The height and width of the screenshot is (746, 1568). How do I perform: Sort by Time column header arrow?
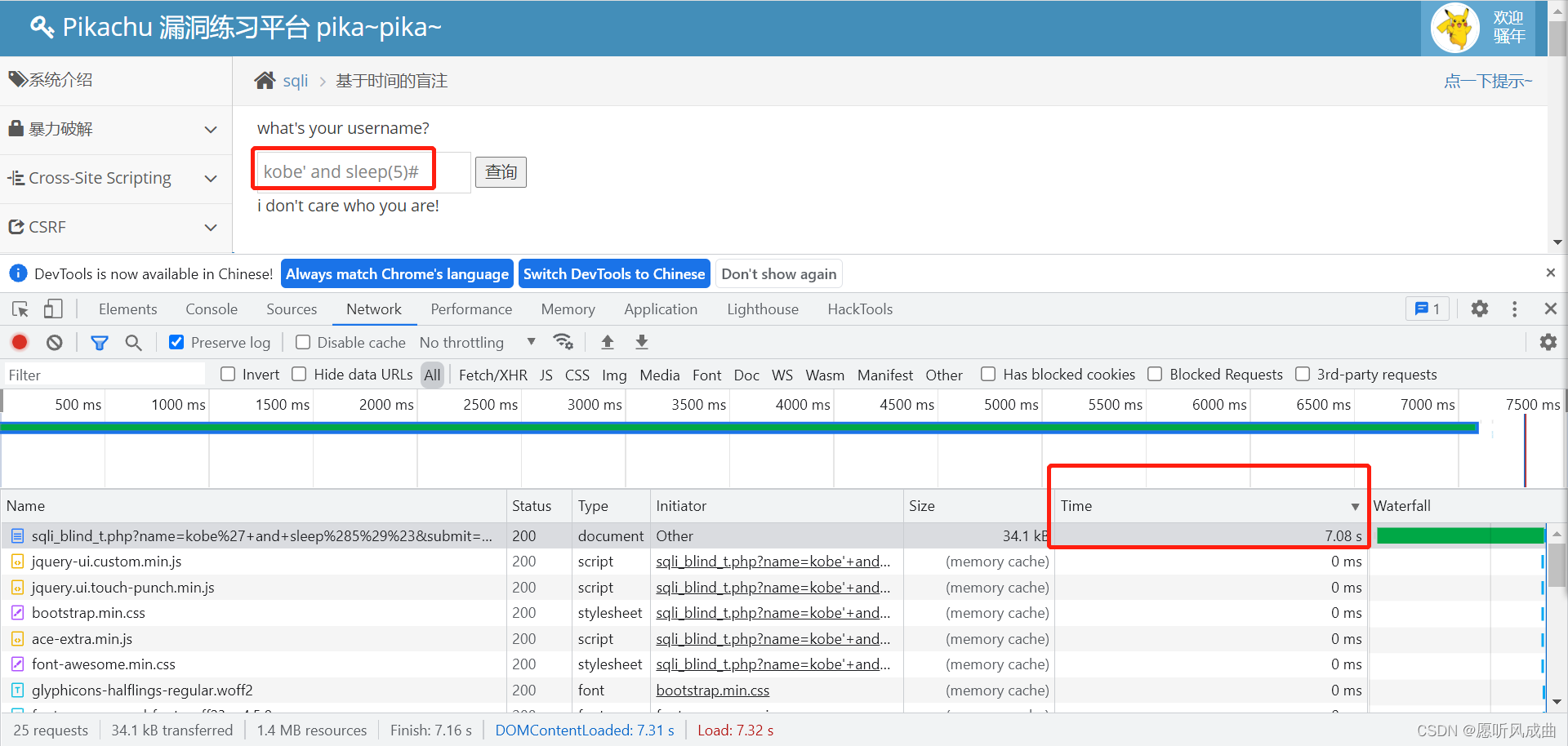(x=1355, y=507)
